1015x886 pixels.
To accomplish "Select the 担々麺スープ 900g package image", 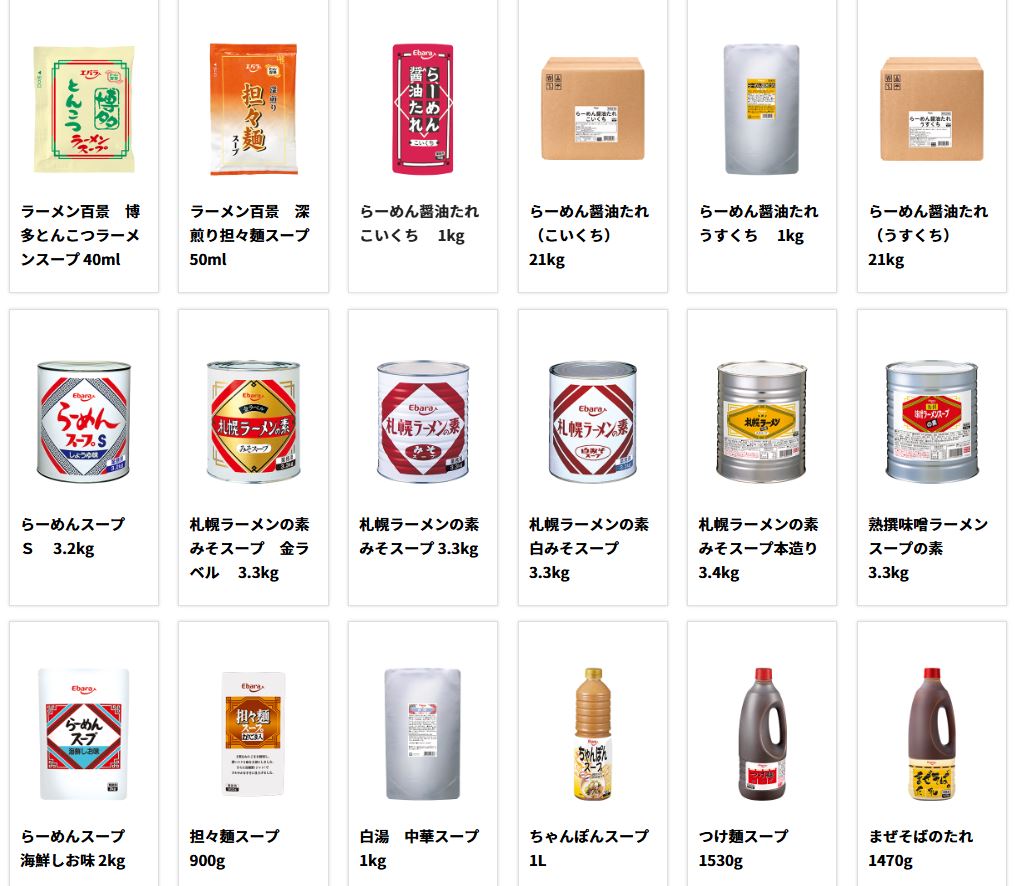I will (253, 734).
